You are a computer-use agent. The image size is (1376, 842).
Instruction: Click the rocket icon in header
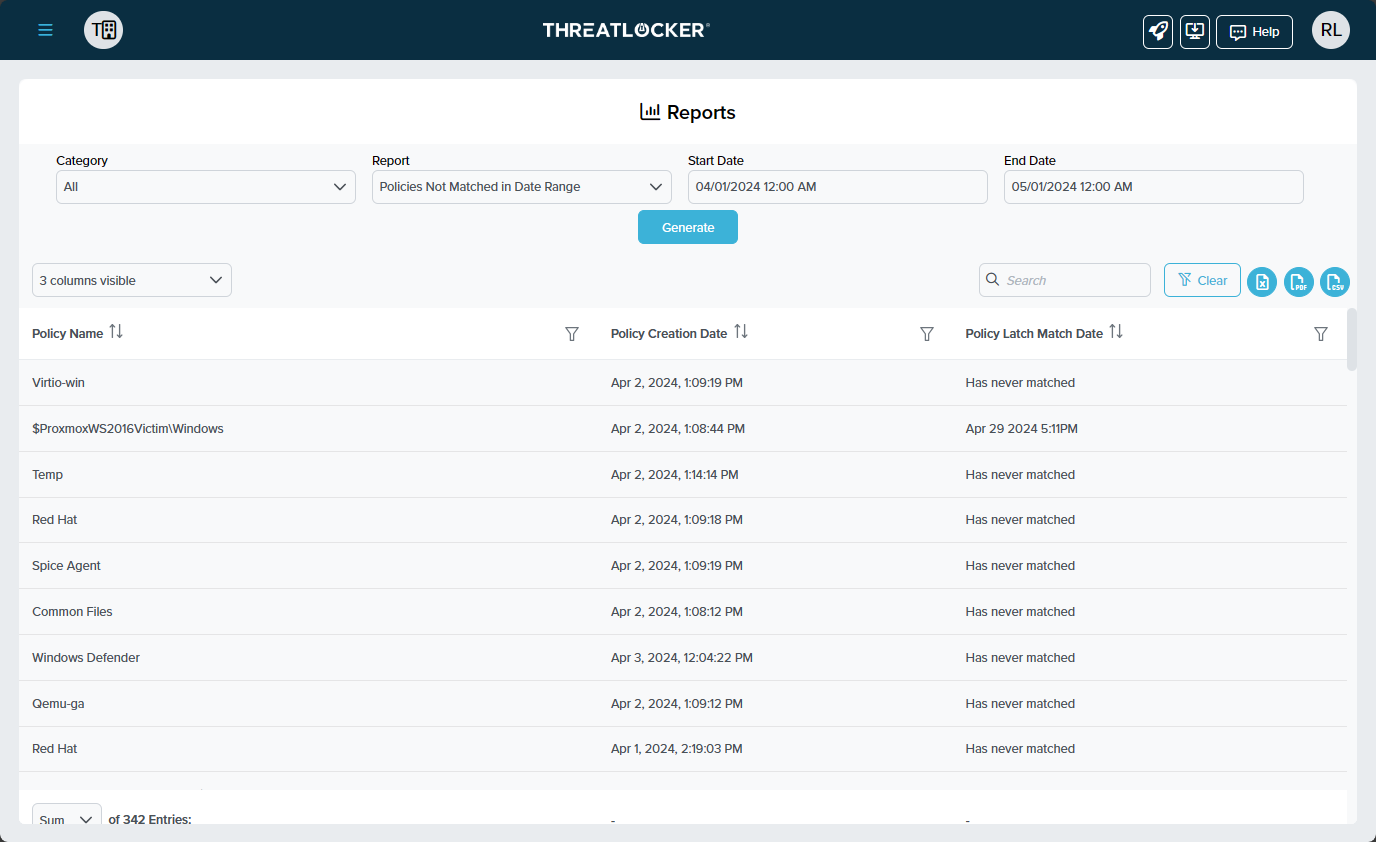[x=1158, y=31]
